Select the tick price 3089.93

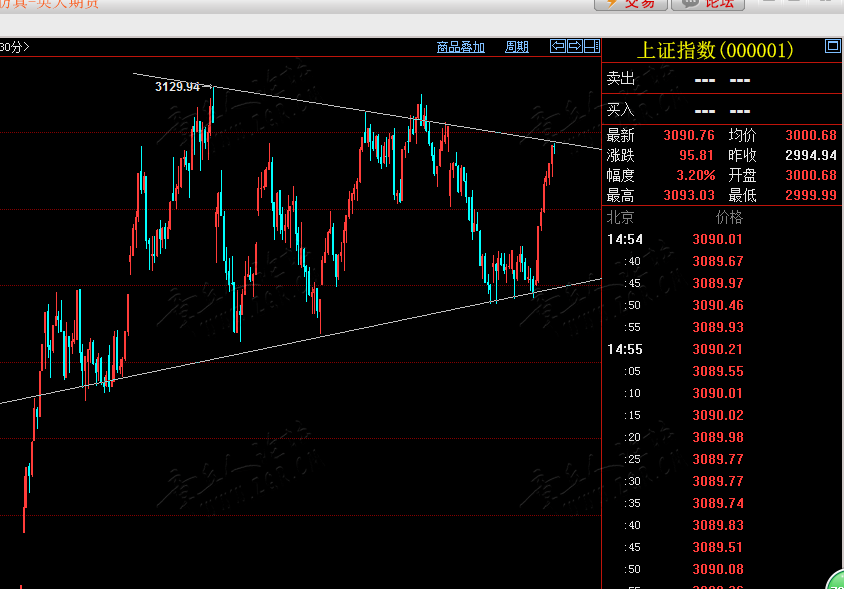click(718, 327)
